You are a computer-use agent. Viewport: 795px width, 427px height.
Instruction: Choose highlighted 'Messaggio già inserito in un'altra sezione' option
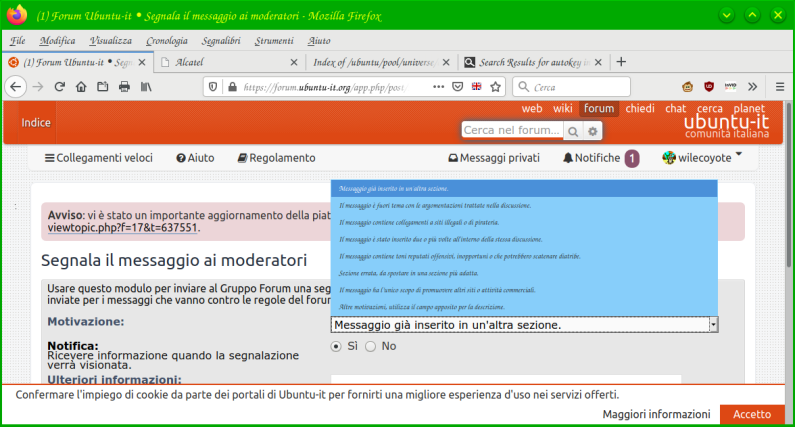524,189
